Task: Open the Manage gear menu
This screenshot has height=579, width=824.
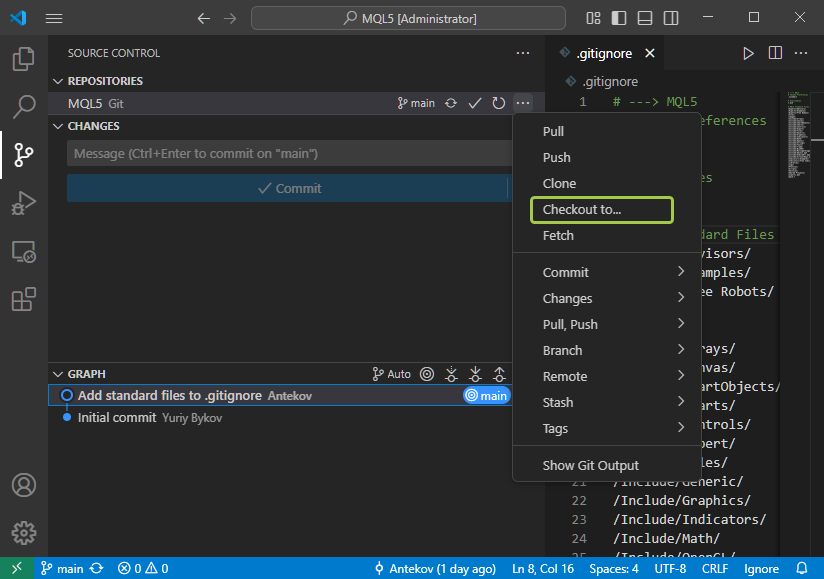Action: (24, 533)
